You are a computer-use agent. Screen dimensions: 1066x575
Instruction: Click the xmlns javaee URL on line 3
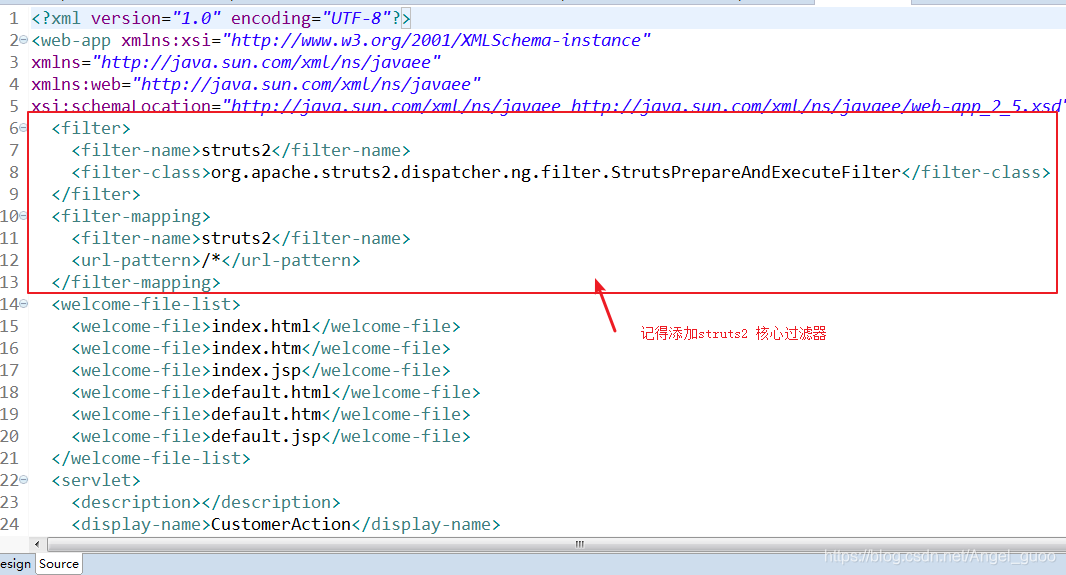(x=266, y=63)
